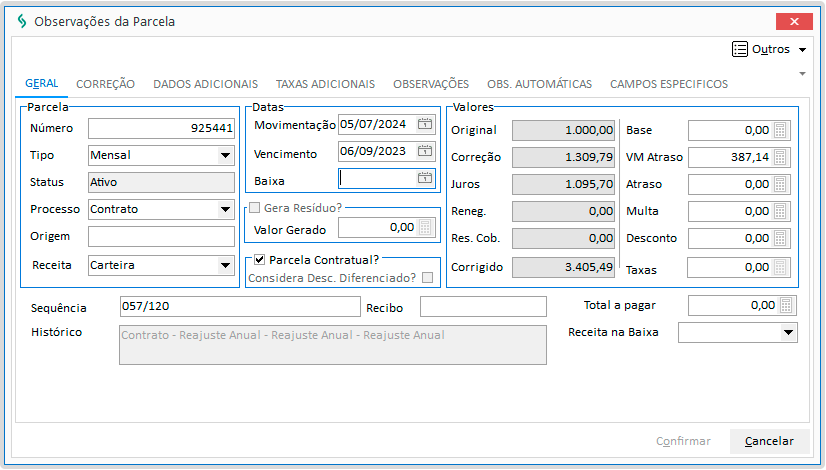Click the Desconto calculator icon
Screen dimensions: 826x470
pos(781,238)
